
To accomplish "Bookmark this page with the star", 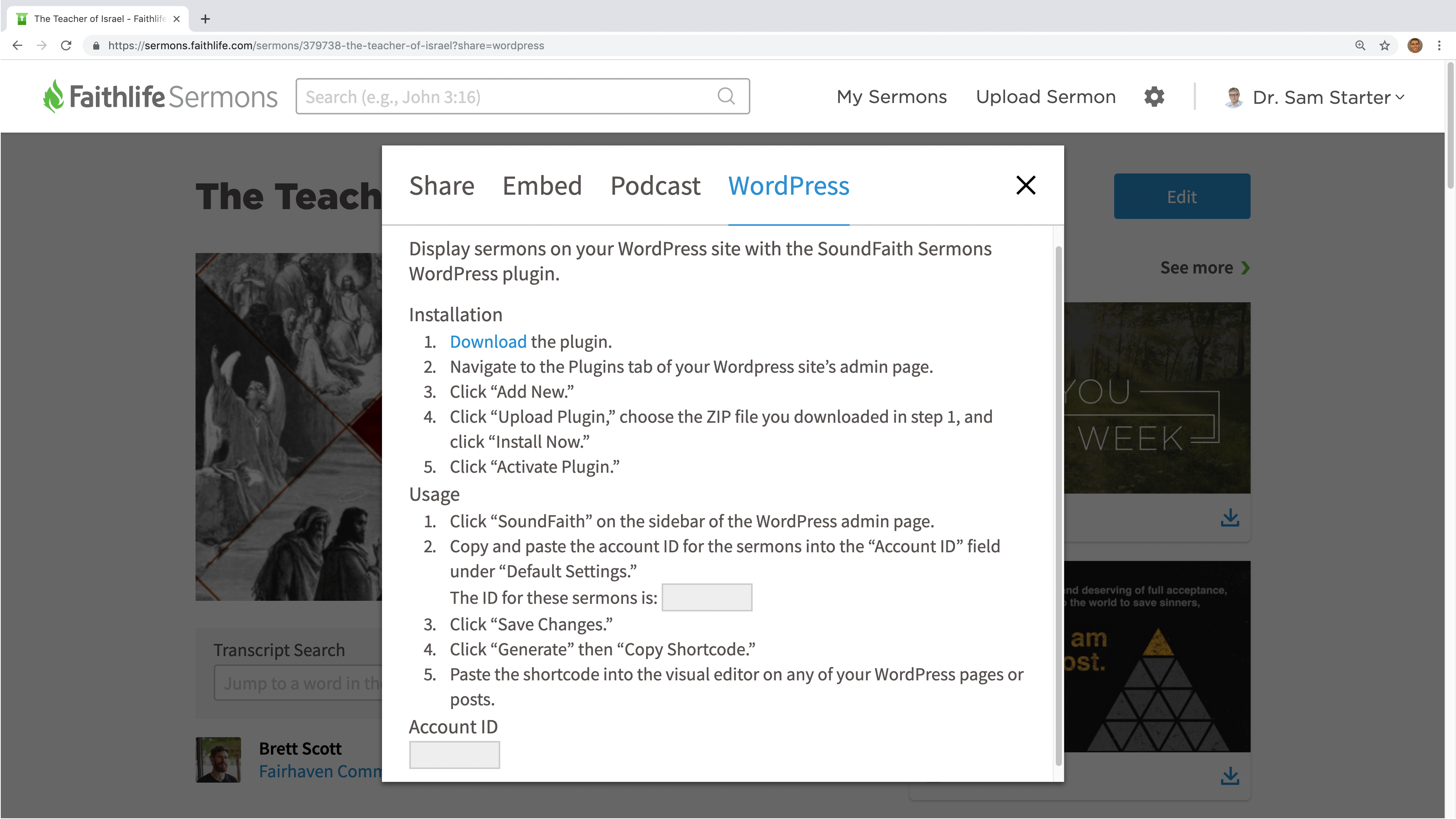I will point(1385,45).
